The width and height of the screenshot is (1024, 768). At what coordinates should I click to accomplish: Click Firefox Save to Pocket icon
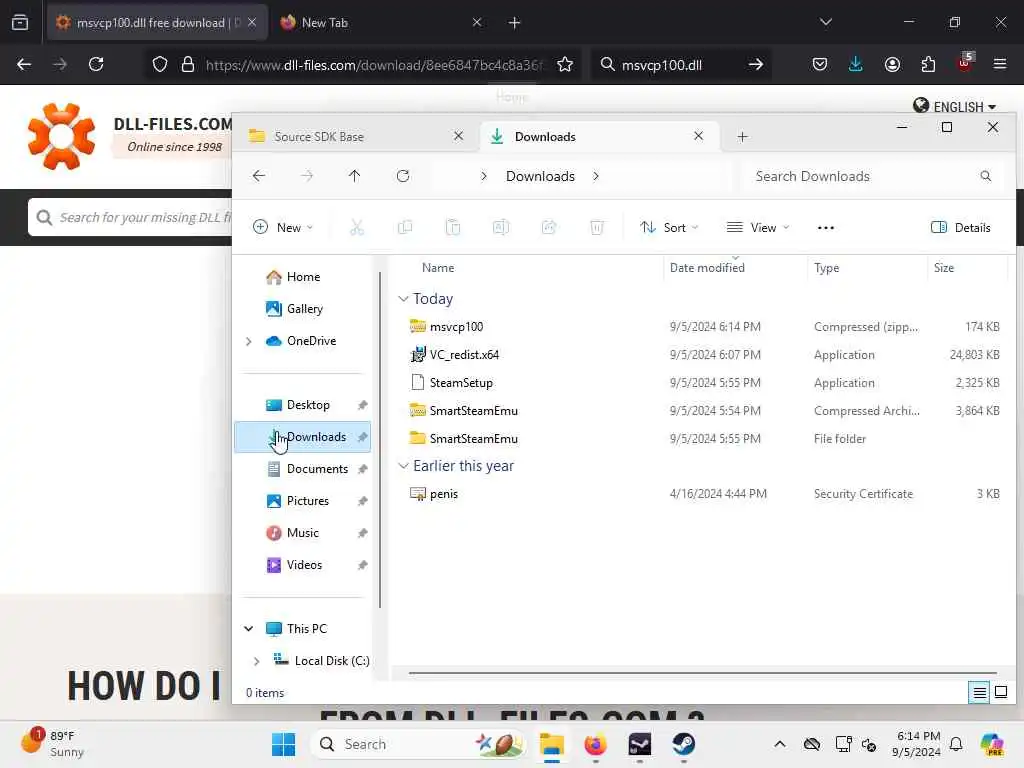click(820, 64)
